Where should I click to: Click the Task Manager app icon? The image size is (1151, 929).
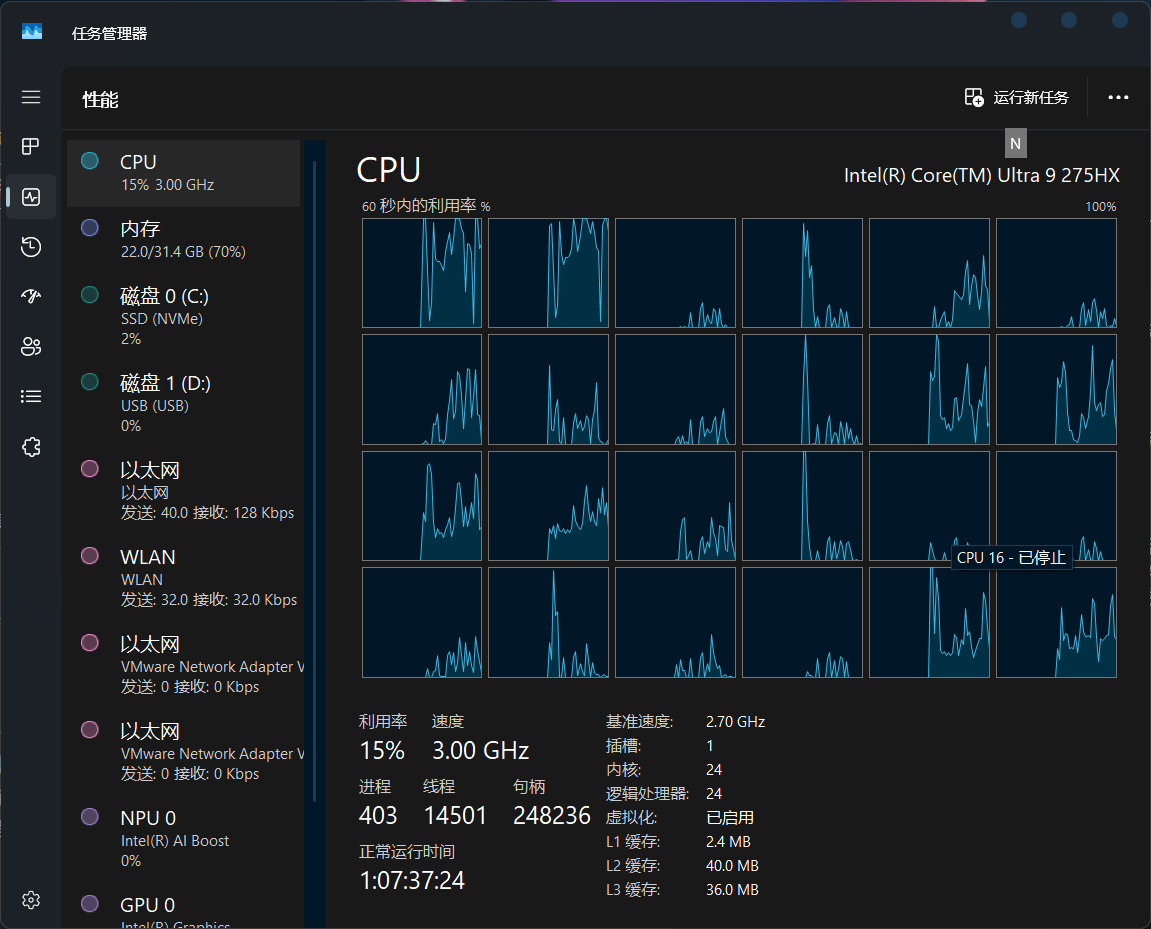click(x=32, y=32)
